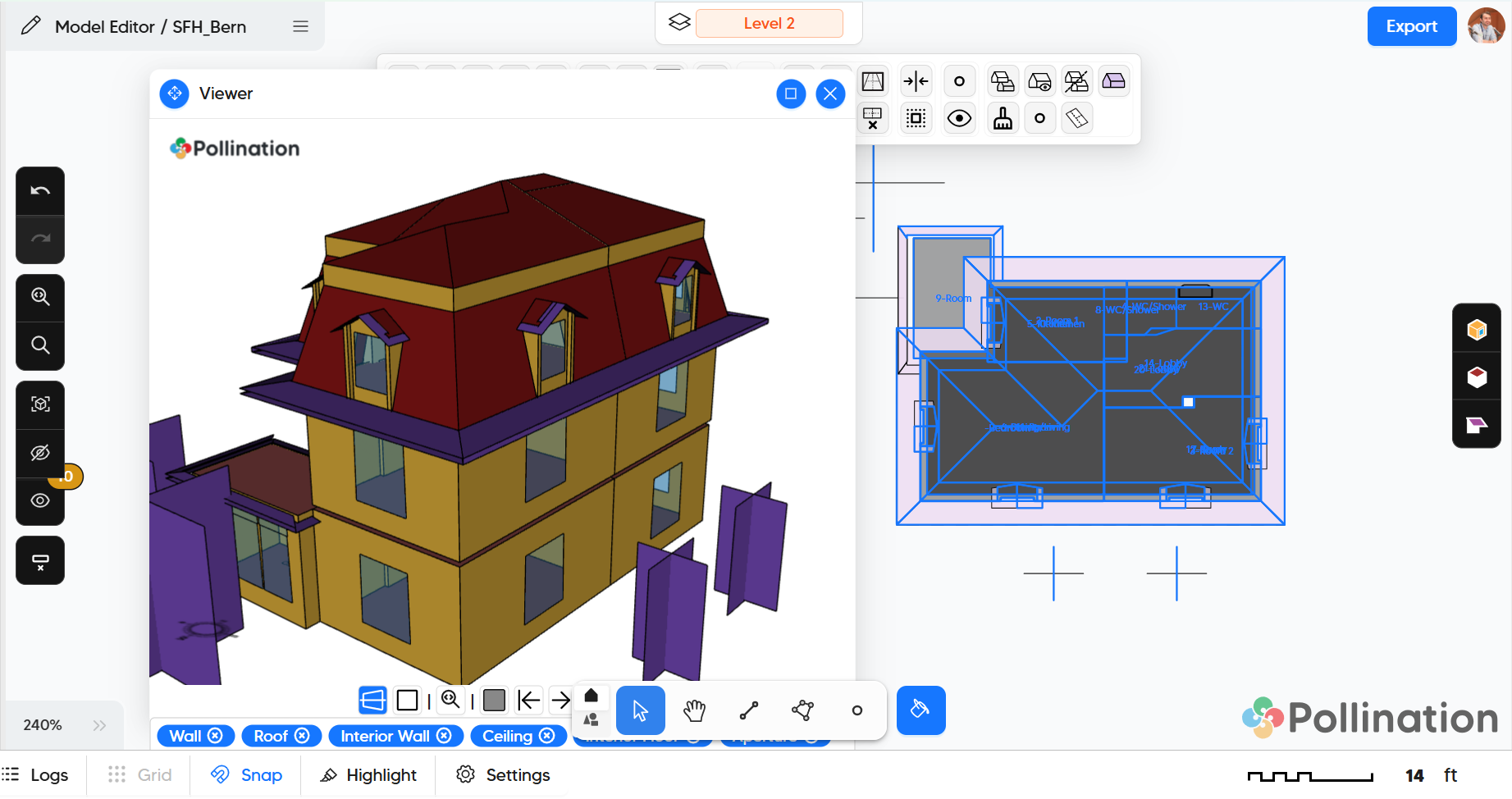Hide objects using crossed-eye icon
Image resolution: width=1512 pixels, height=799 pixels.
click(40, 453)
